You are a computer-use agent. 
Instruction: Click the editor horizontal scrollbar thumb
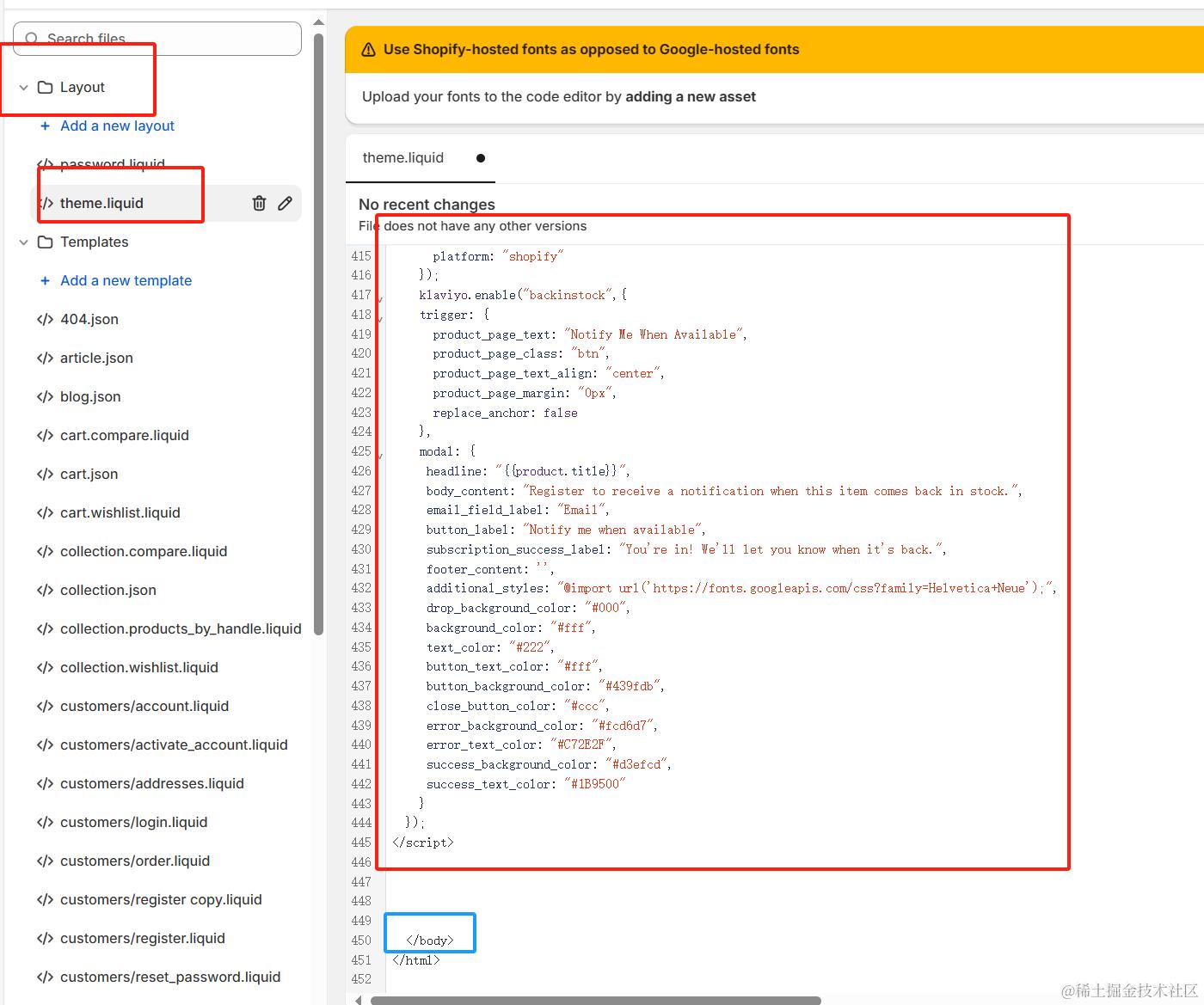click(x=595, y=1000)
